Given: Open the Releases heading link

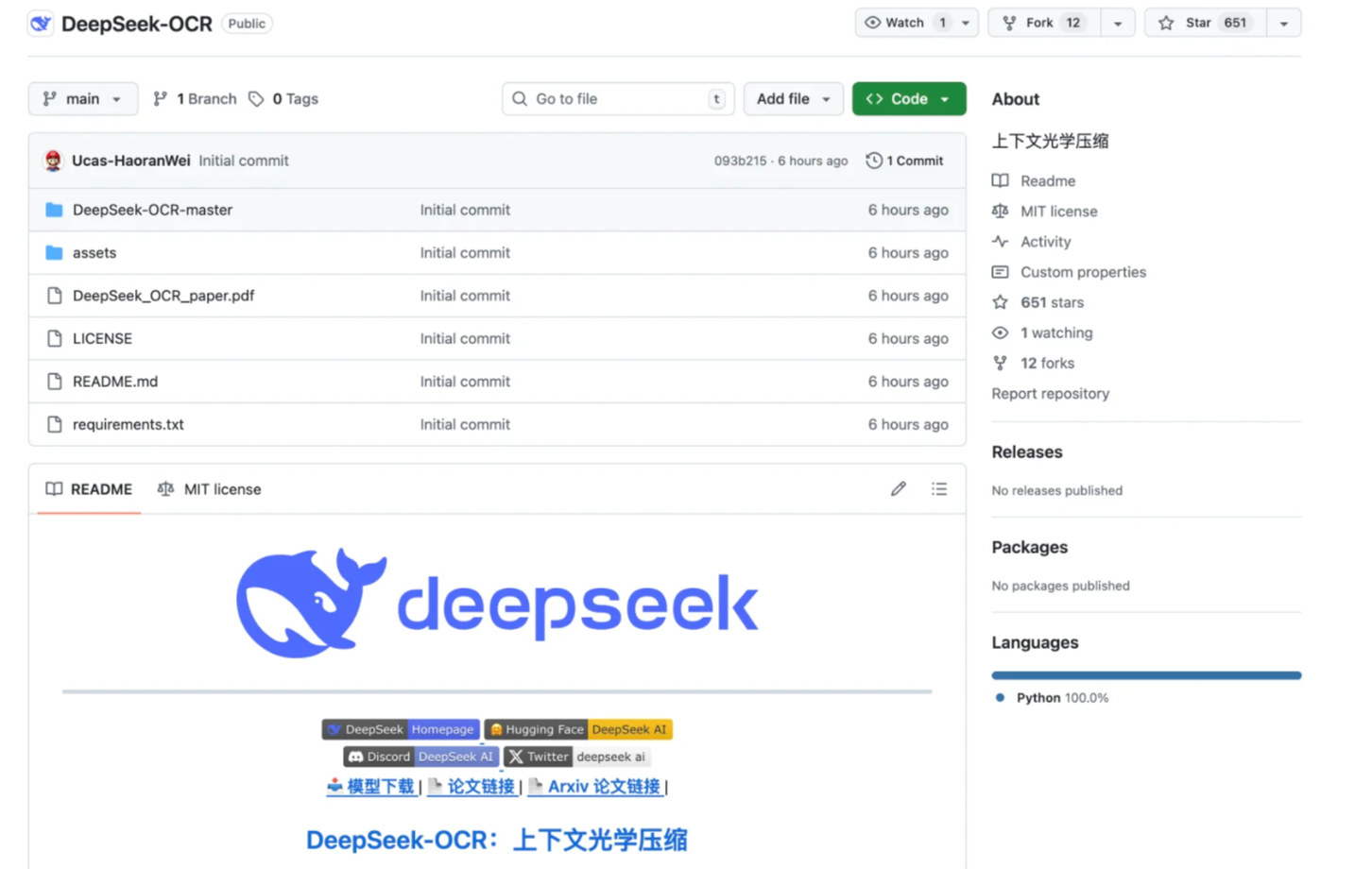Looking at the screenshot, I should pos(1027,452).
